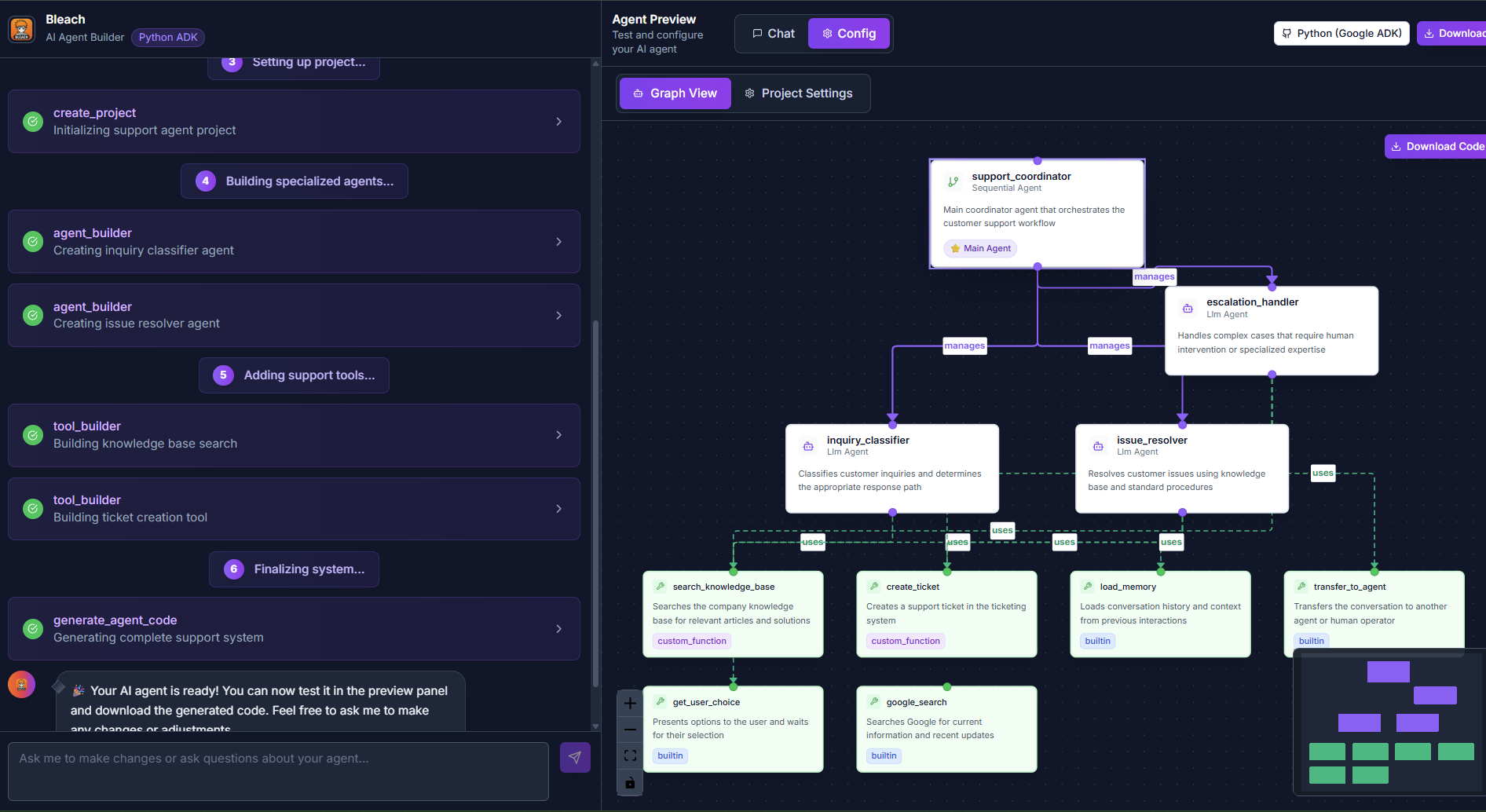The image size is (1486, 812).
Task: Click the Main Agent star badge
Action: (980, 248)
